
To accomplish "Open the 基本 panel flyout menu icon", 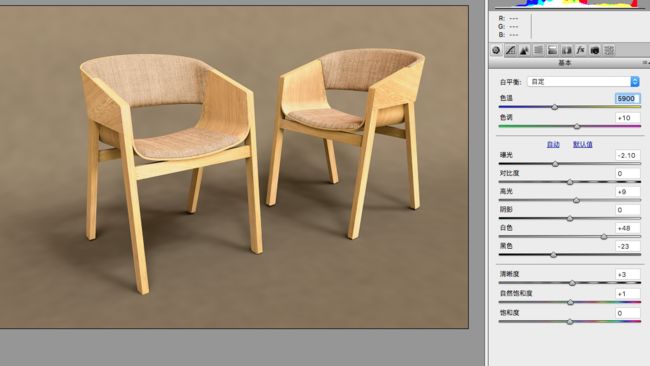I will point(645,63).
